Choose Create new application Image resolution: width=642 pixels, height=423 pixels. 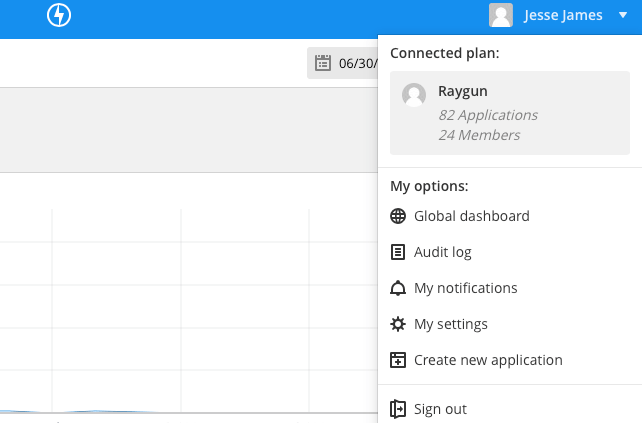point(510,360)
